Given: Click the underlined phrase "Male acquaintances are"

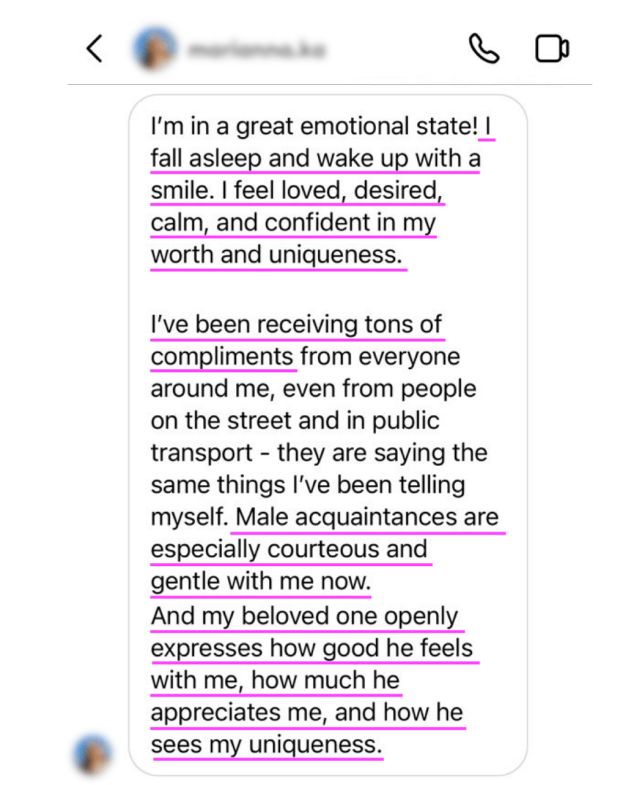Looking at the screenshot, I should point(366,517).
